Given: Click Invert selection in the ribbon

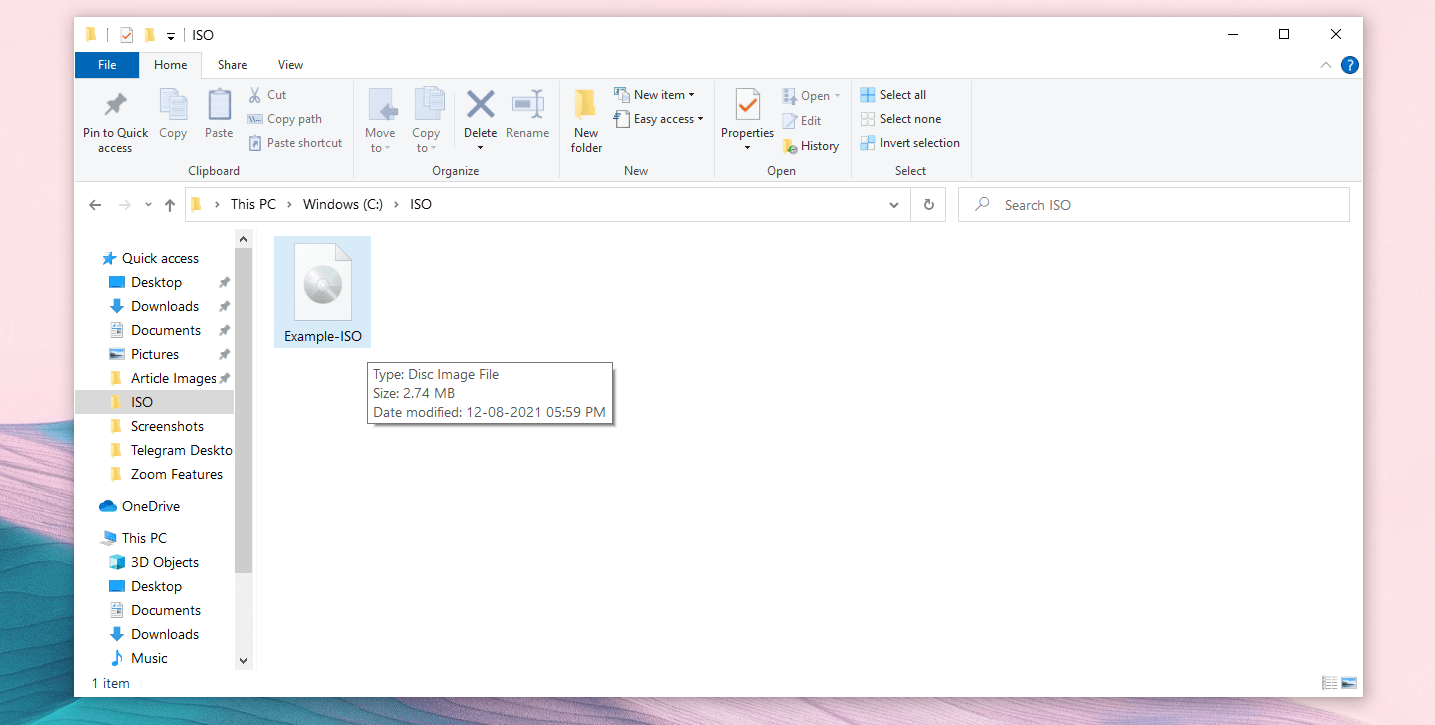Looking at the screenshot, I should (x=910, y=143).
